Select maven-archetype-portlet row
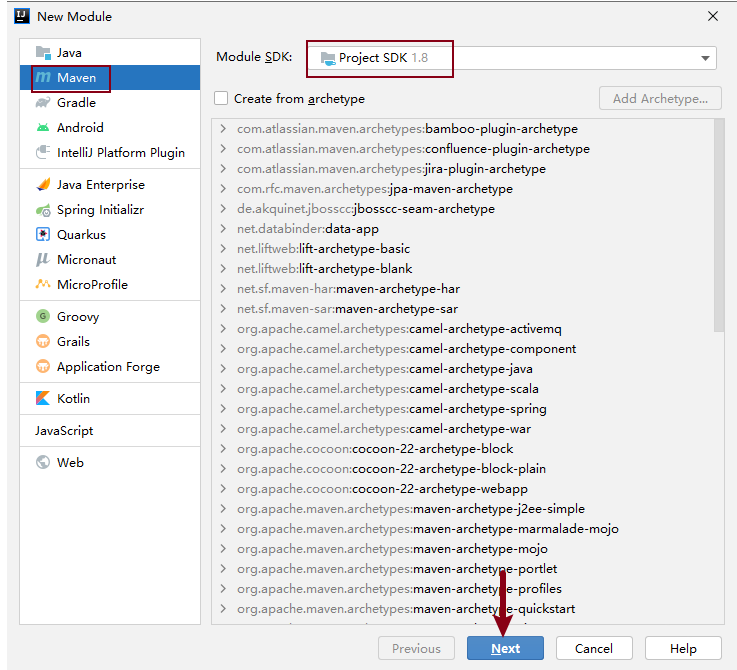Screen dimensions: 737x670 pyautogui.click(x=463, y=568)
